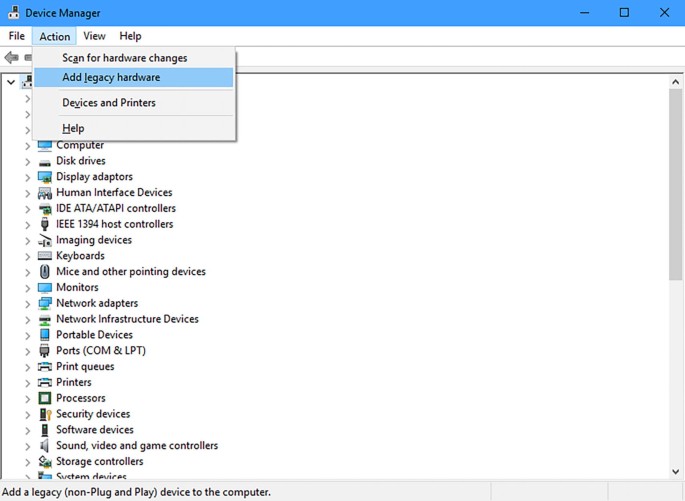Click the Printers device icon
This screenshot has height=501, width=685.
tap(45, 382)
